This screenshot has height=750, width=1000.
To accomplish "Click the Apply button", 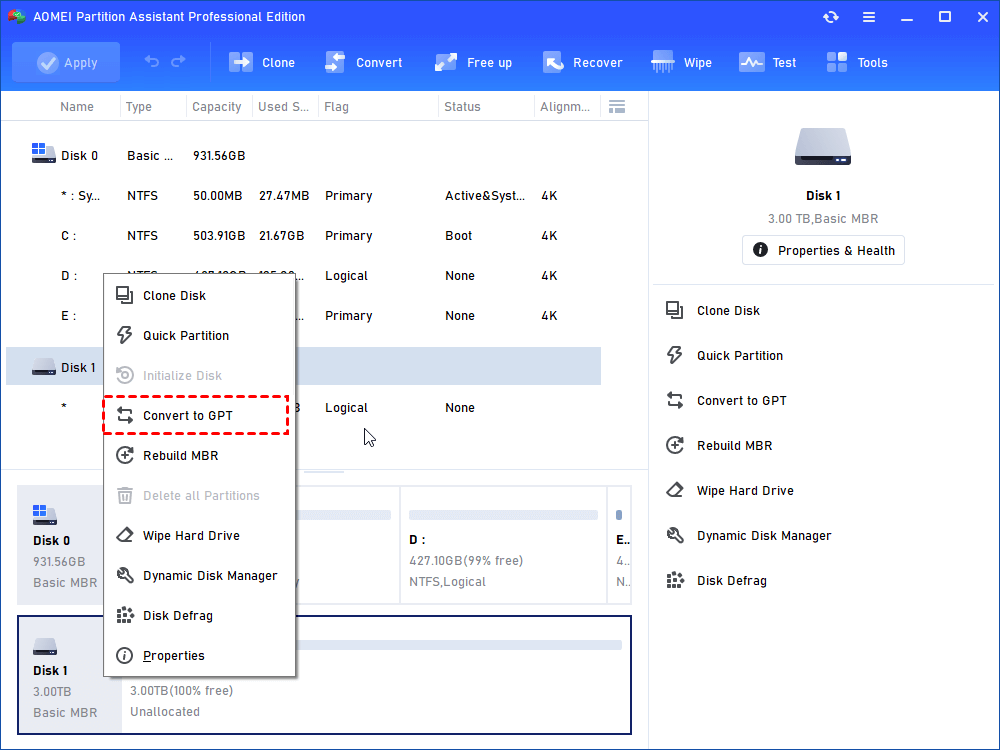I will [66, 62].
